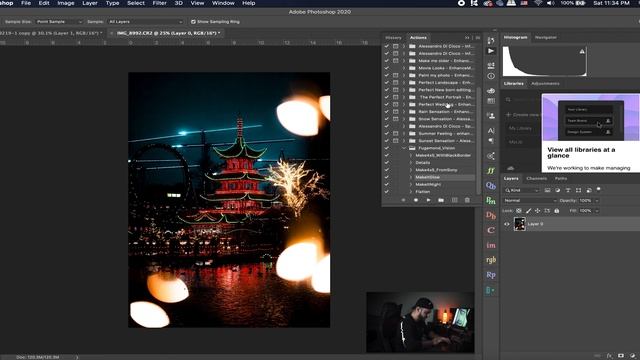Toggle Show Sampling Ring checkbox
640x360 pixels.
pyautogui.click(x=193, y=22)
